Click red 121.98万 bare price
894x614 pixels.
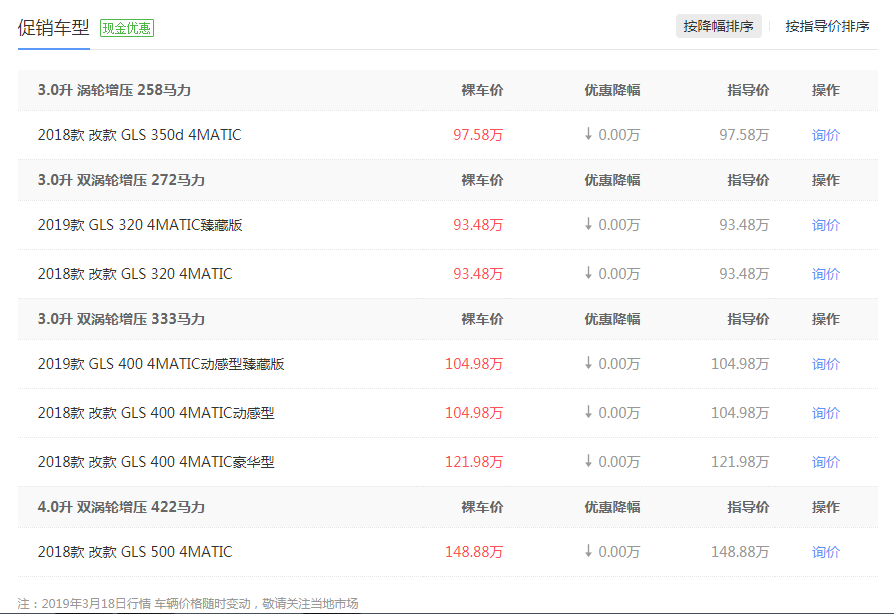pos(474,462)
